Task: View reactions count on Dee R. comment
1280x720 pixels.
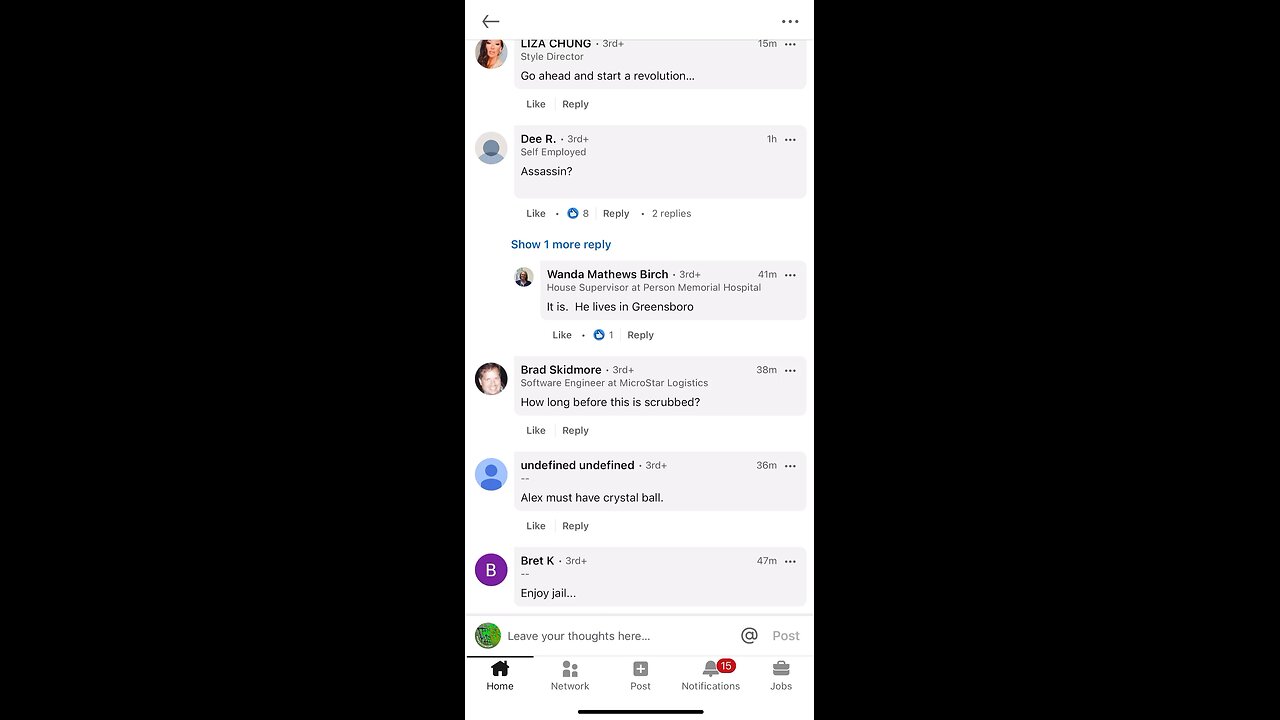Action: (x=578, y=213)
